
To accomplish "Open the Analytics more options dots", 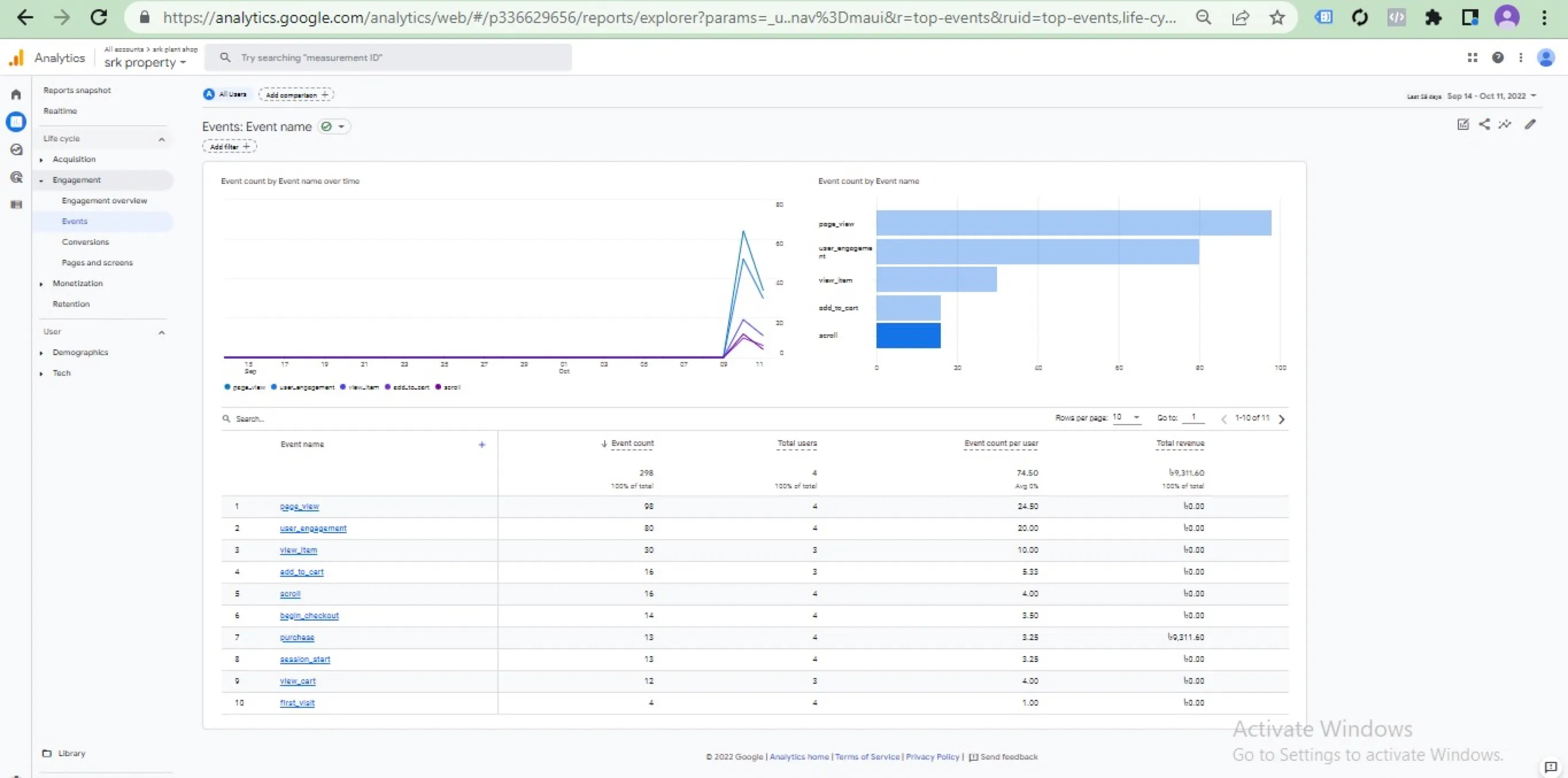I will click(x=1520, y=57).
